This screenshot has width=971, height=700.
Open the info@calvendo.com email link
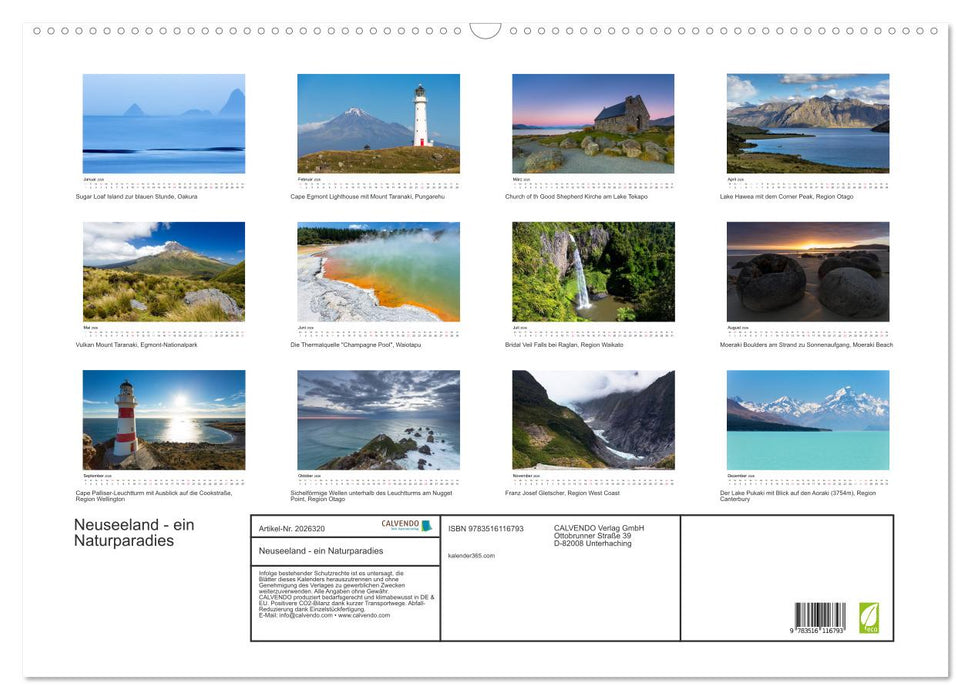(x=304, y=615)
